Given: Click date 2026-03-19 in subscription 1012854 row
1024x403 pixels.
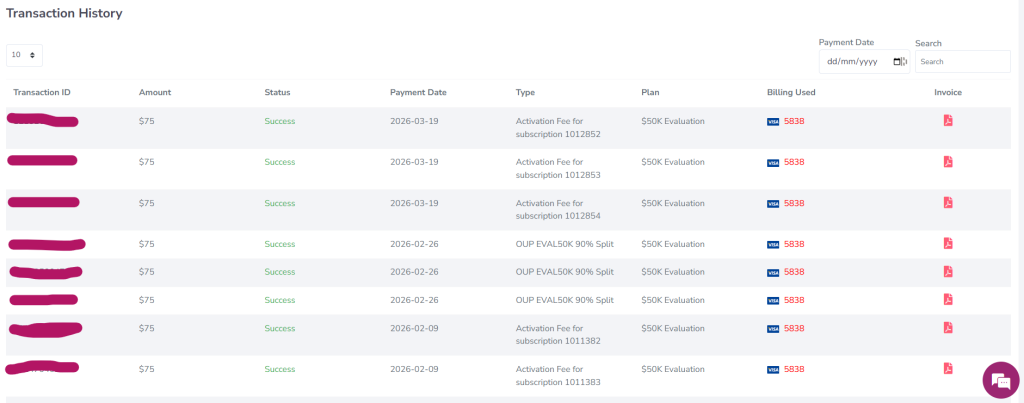Looking at the screenshot, I should coord(414,203).
